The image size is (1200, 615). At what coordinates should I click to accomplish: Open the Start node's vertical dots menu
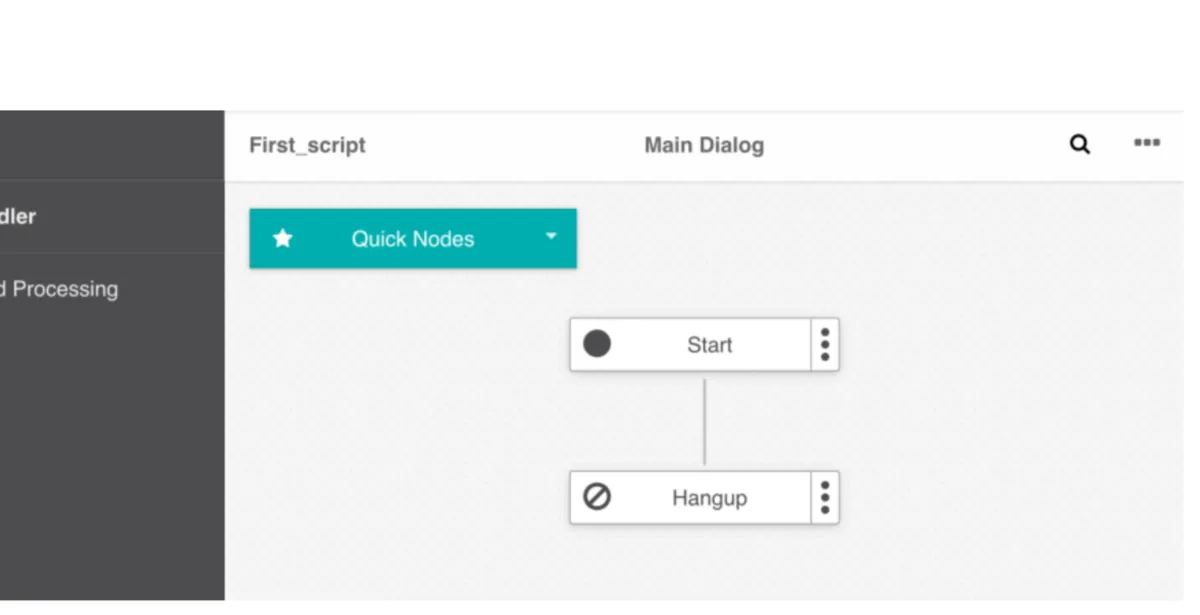point(825,345)
